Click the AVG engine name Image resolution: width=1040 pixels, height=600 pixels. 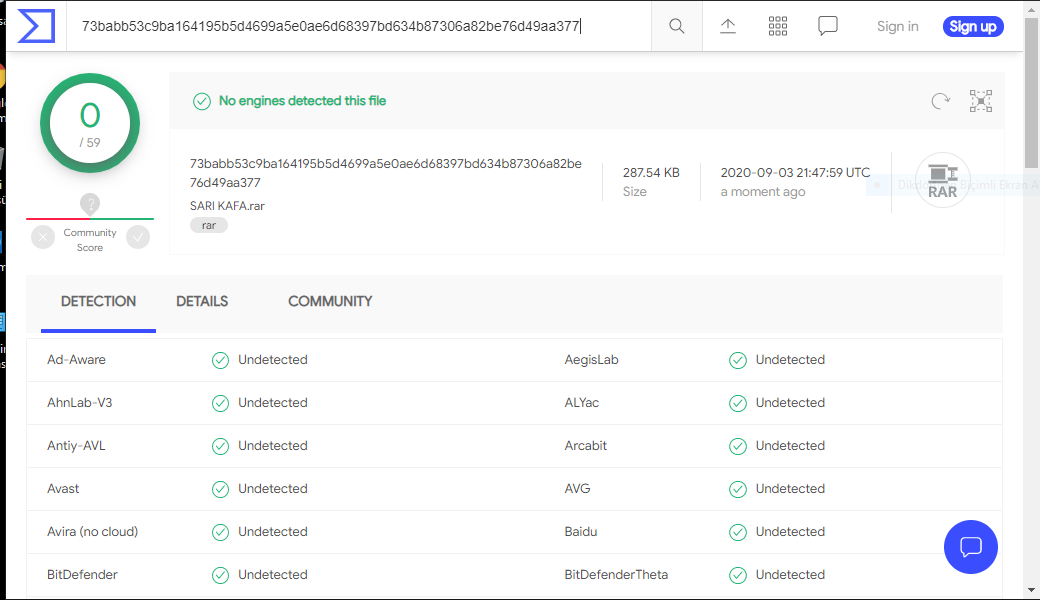coord(577,489)
